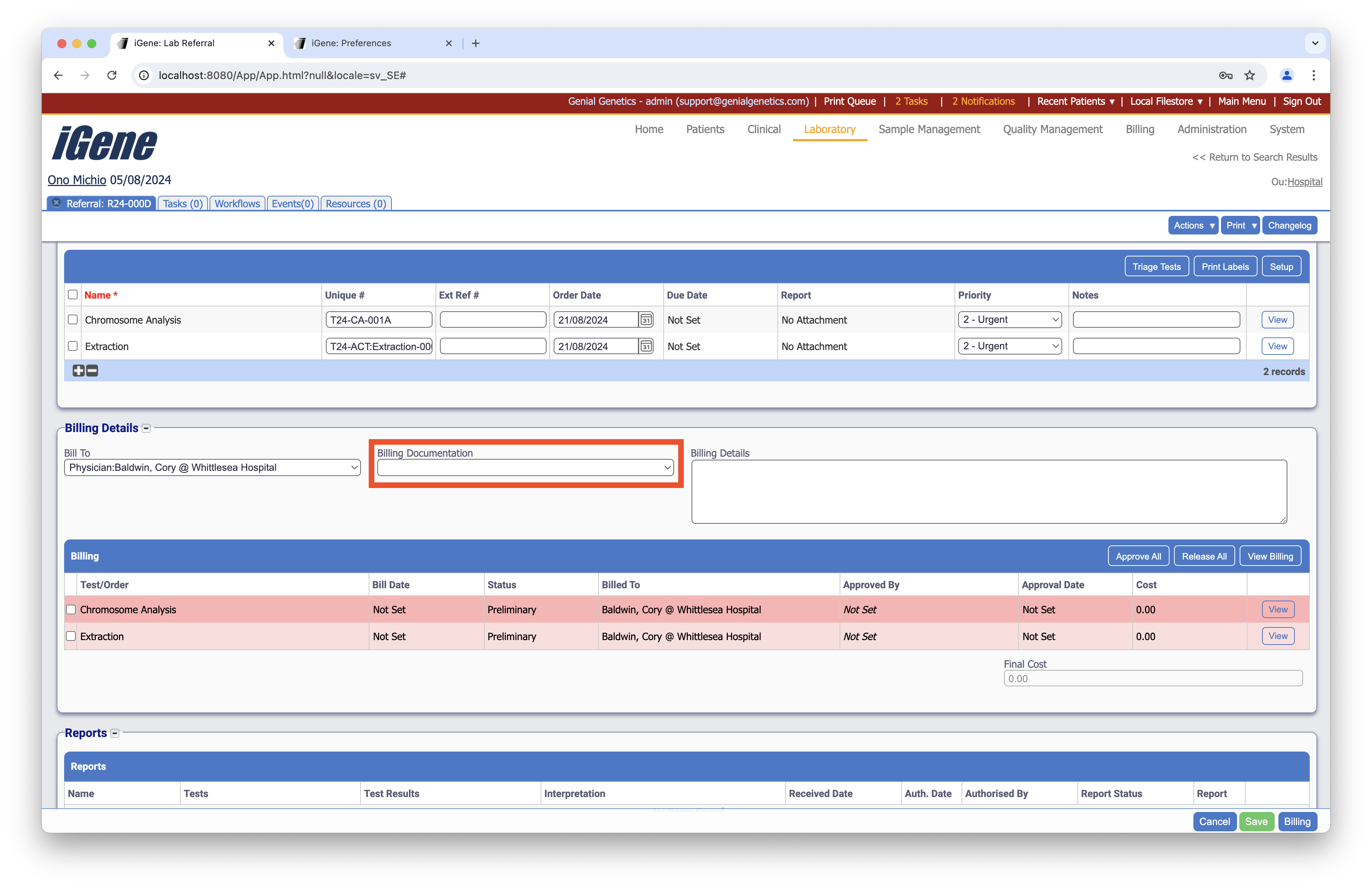1372x888 pixels.
Task: Select the Chromosome Analysis test checkbox
Action: click(x=73, y=319)
